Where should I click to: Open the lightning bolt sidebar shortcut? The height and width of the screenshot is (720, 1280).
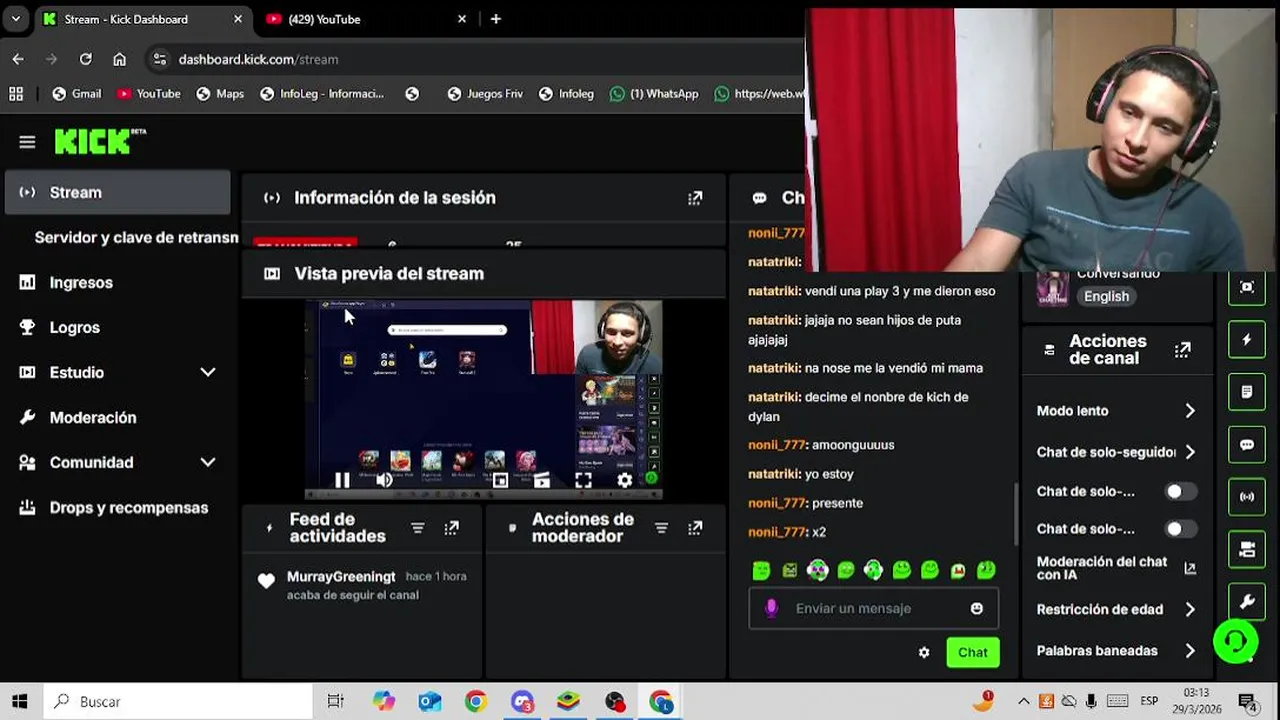coord(1247,340)
